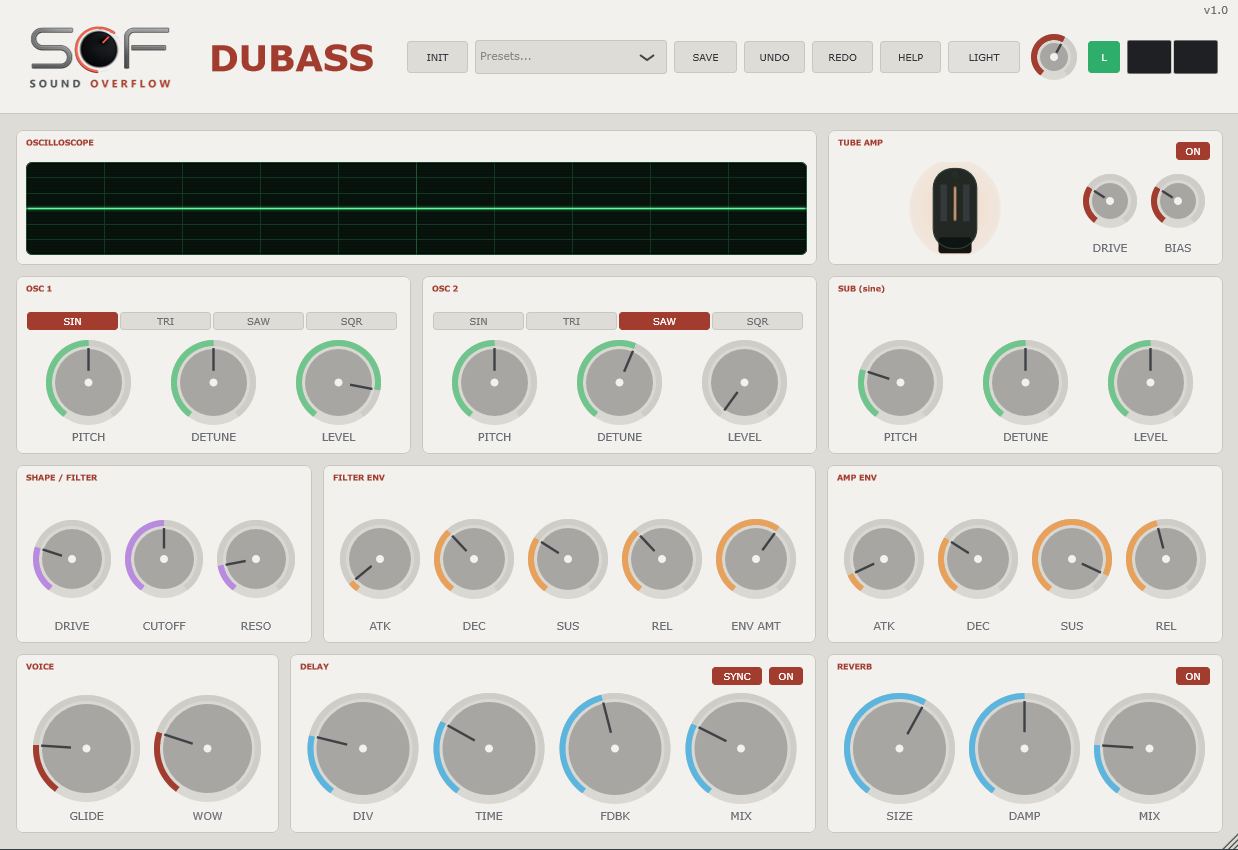
Task: Click the Amp Env SUS knob
Action: [x=1072, y=559]
